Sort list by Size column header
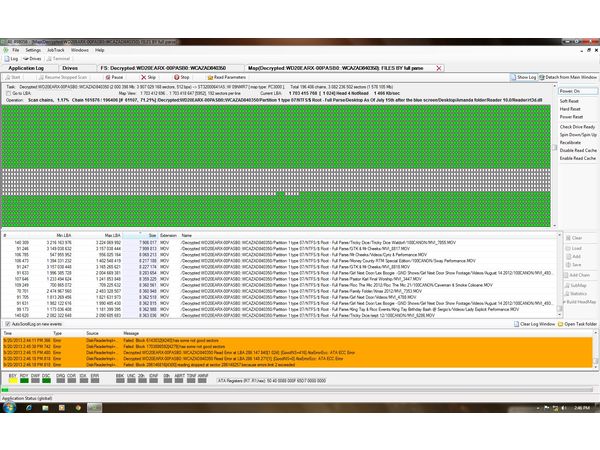This screenshot has width=600, height=450. pos(146,235)
